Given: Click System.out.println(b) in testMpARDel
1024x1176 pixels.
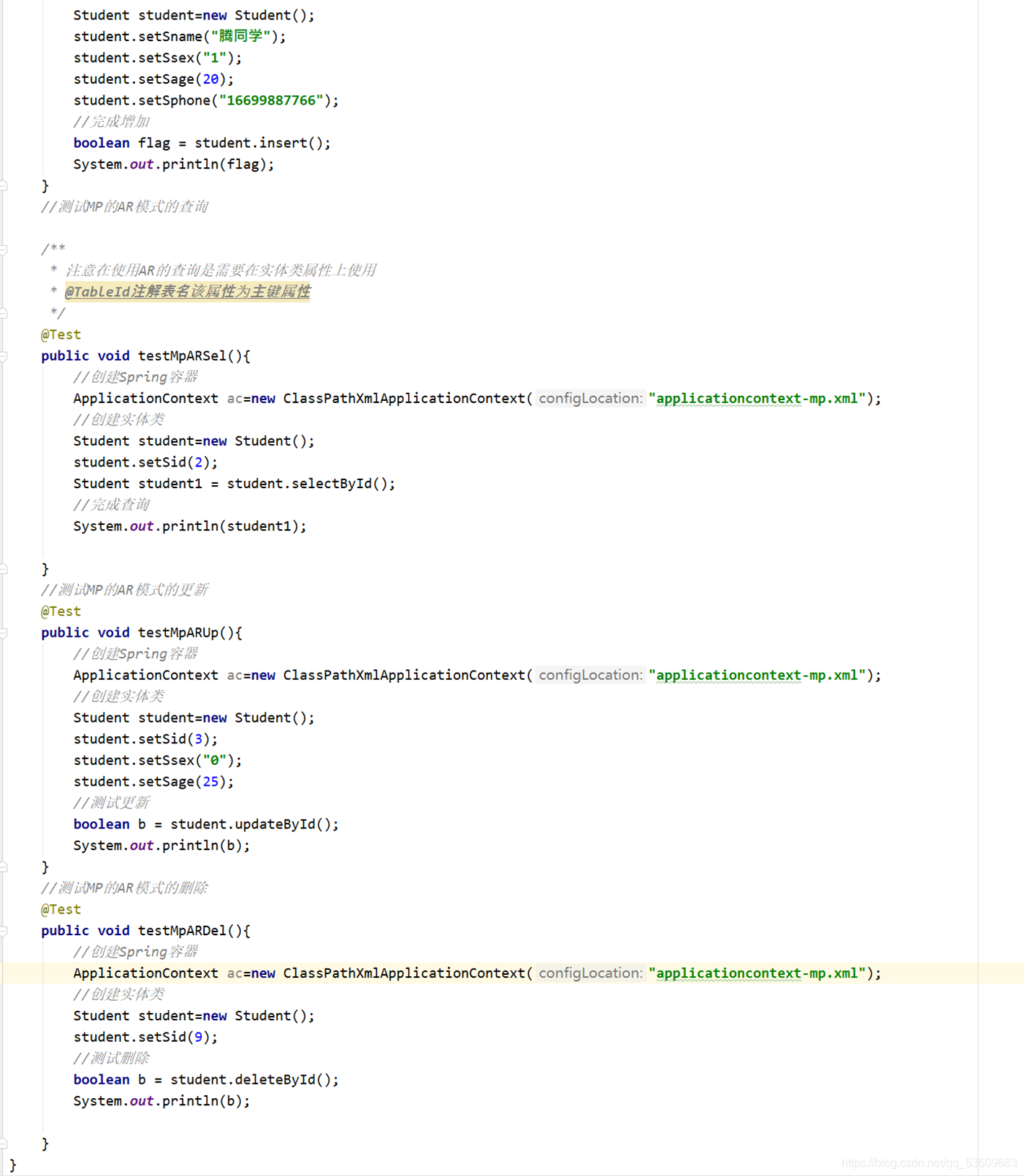Looking at the screenshot, I should click(x=162, y=1101).
